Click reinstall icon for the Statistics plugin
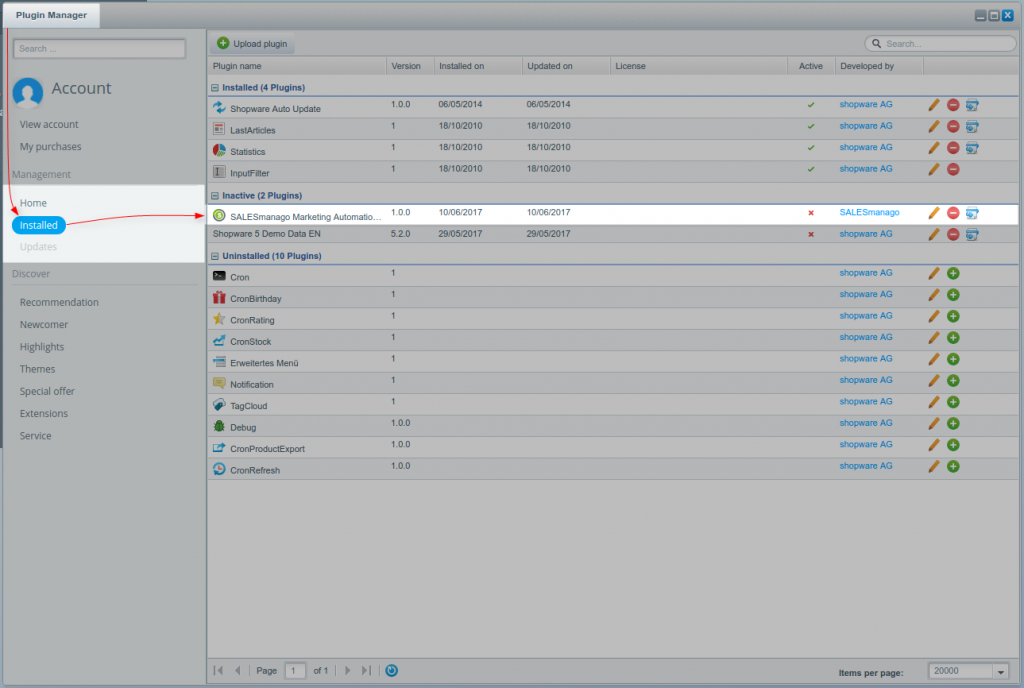 point(972,148)
